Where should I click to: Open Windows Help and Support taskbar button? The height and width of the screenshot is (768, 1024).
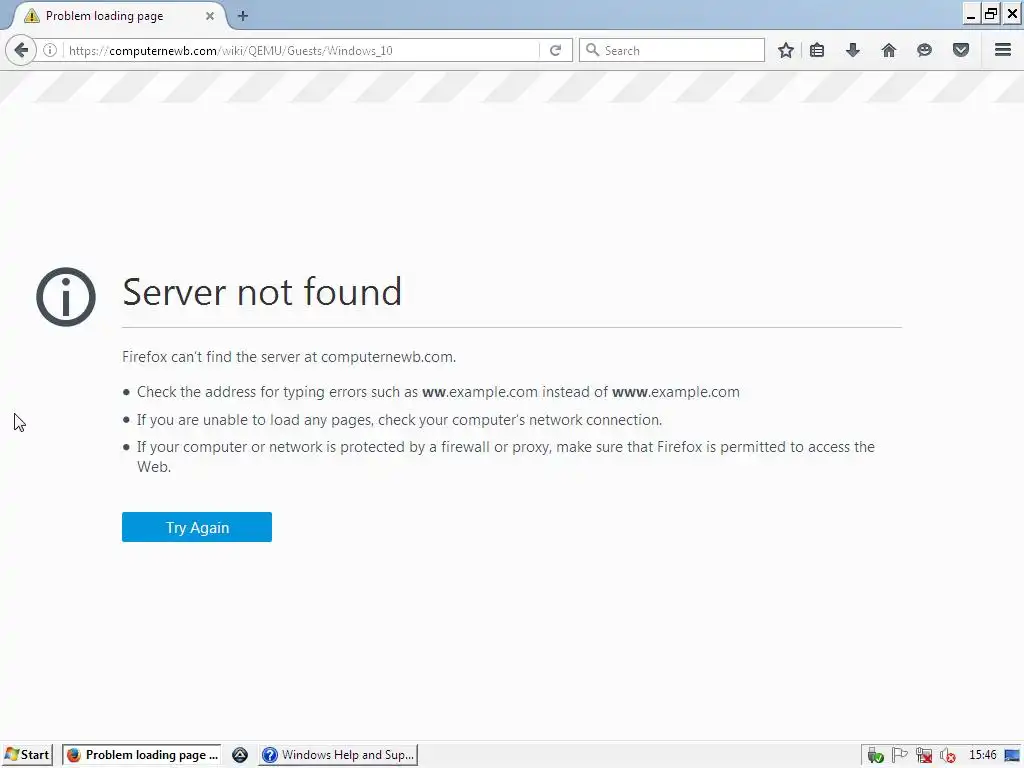pyautogui.click(x=338, y=755)
